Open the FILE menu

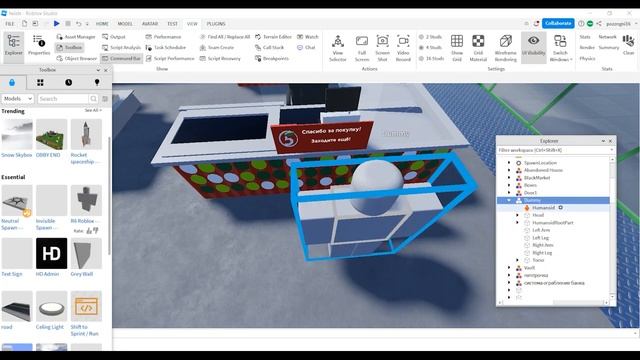[x=10, y=24]
